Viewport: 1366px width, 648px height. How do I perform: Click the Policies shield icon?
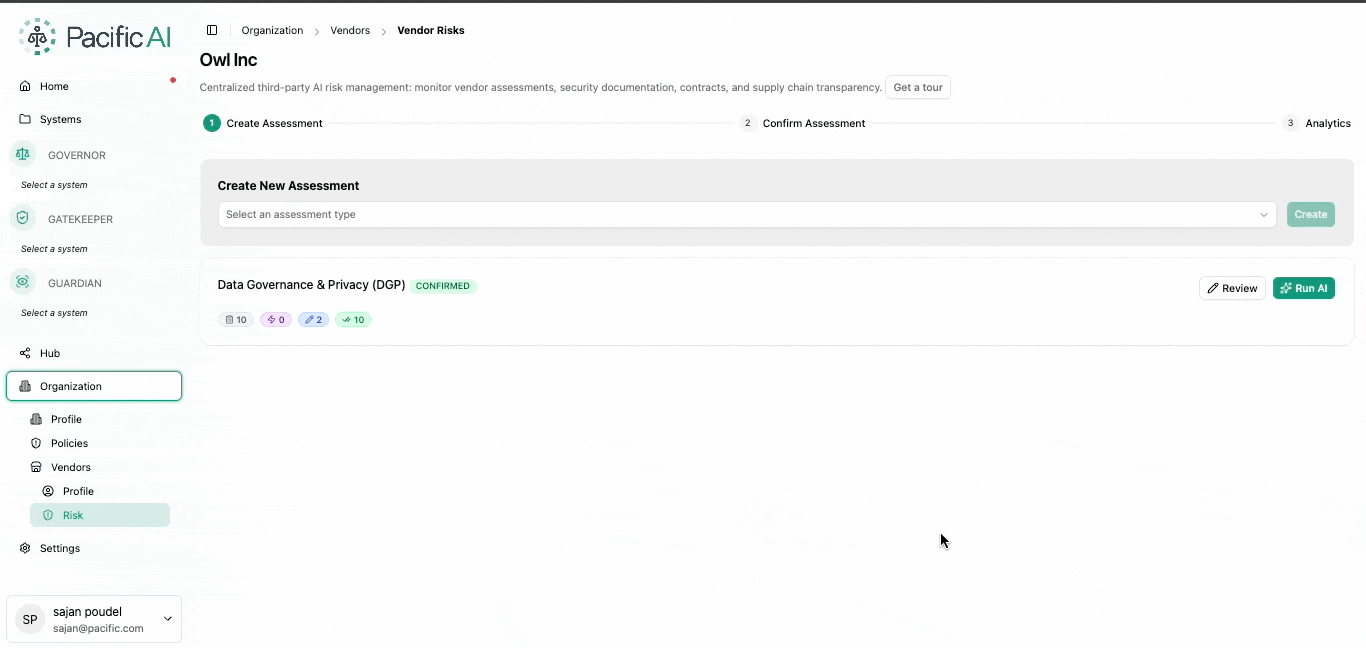[x=36, y=443]
